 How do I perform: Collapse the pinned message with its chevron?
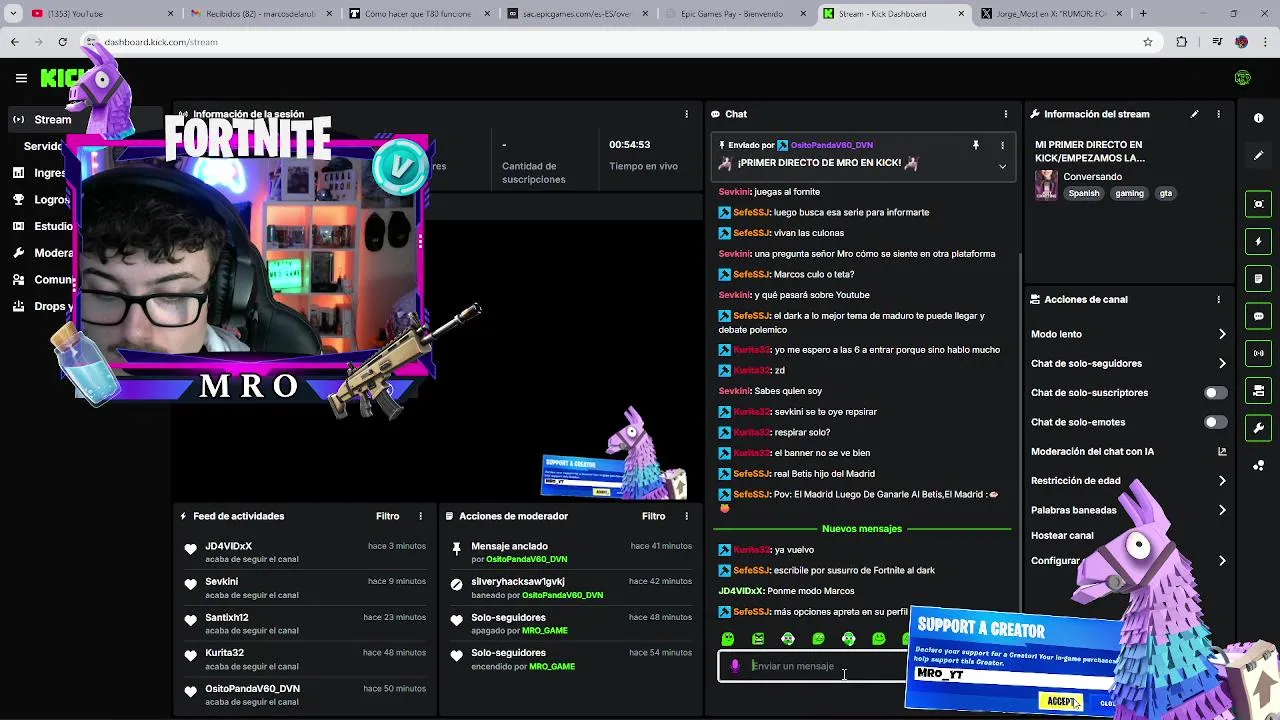pos(1002,166)
